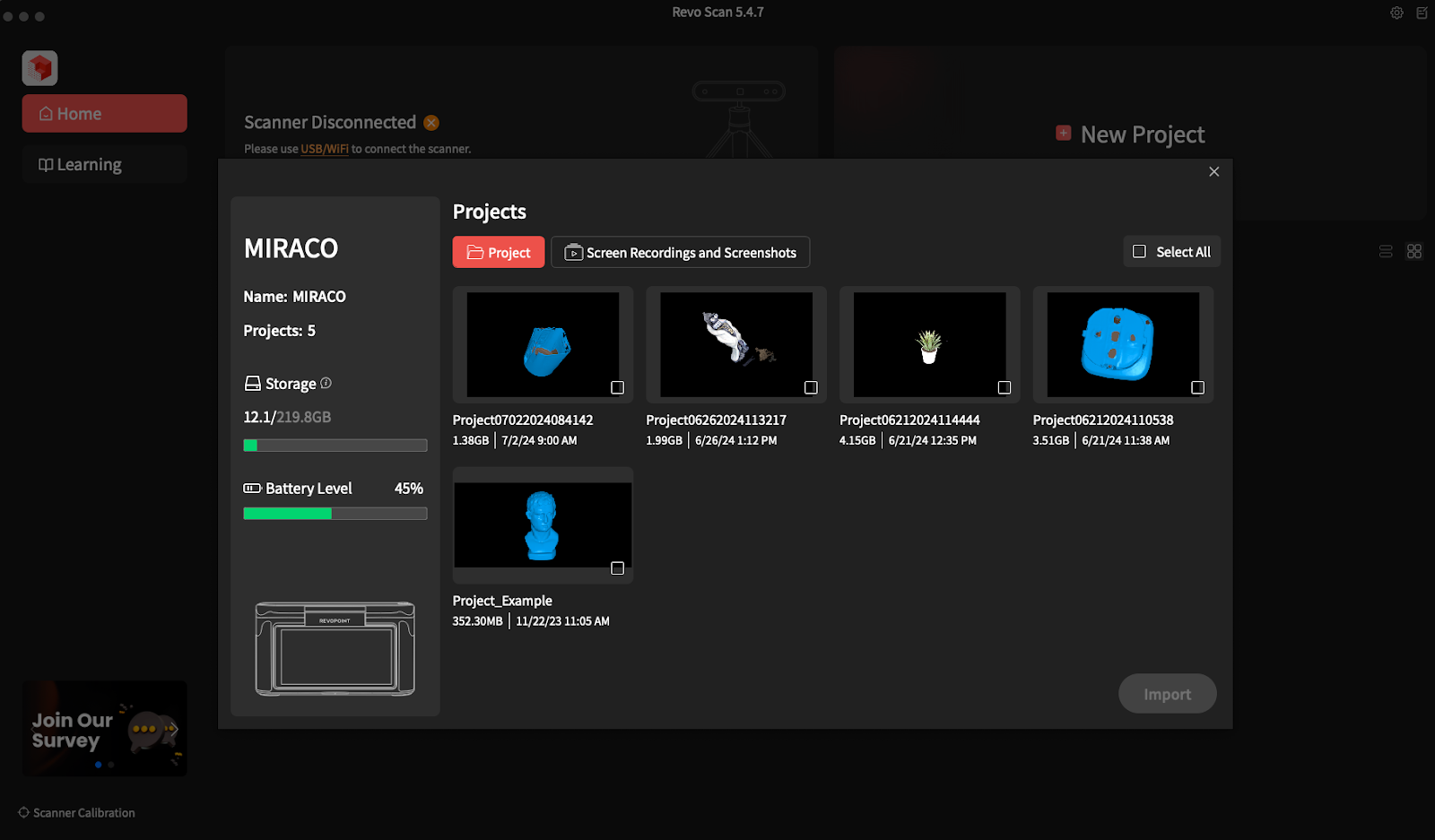Screen dimensions: 1435x840
Task: Open the blue bust Project_Example thumbnail
Action: 543,525
